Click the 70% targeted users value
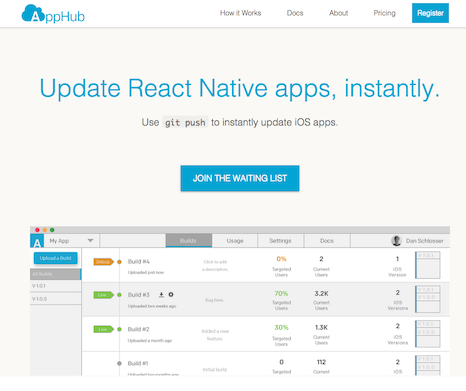The width and height of the screenshot is (466, 391). pyautogui.click(x=281, y=294)
